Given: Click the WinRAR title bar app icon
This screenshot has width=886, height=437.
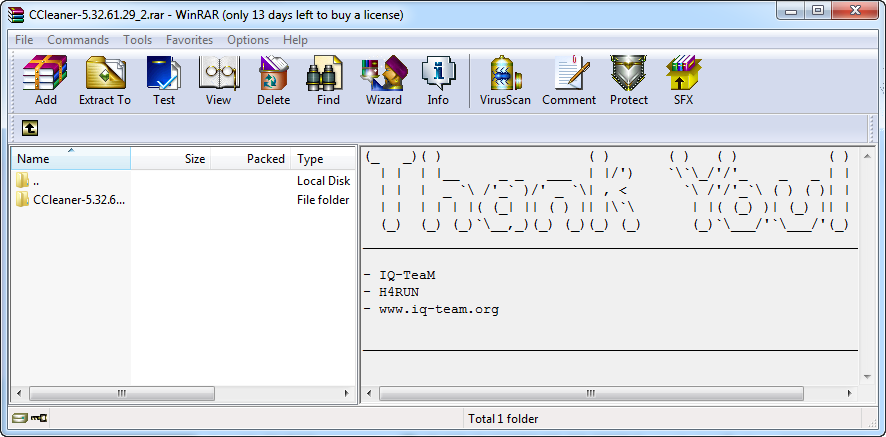Looking at the screenshot, I should [16, 14].
